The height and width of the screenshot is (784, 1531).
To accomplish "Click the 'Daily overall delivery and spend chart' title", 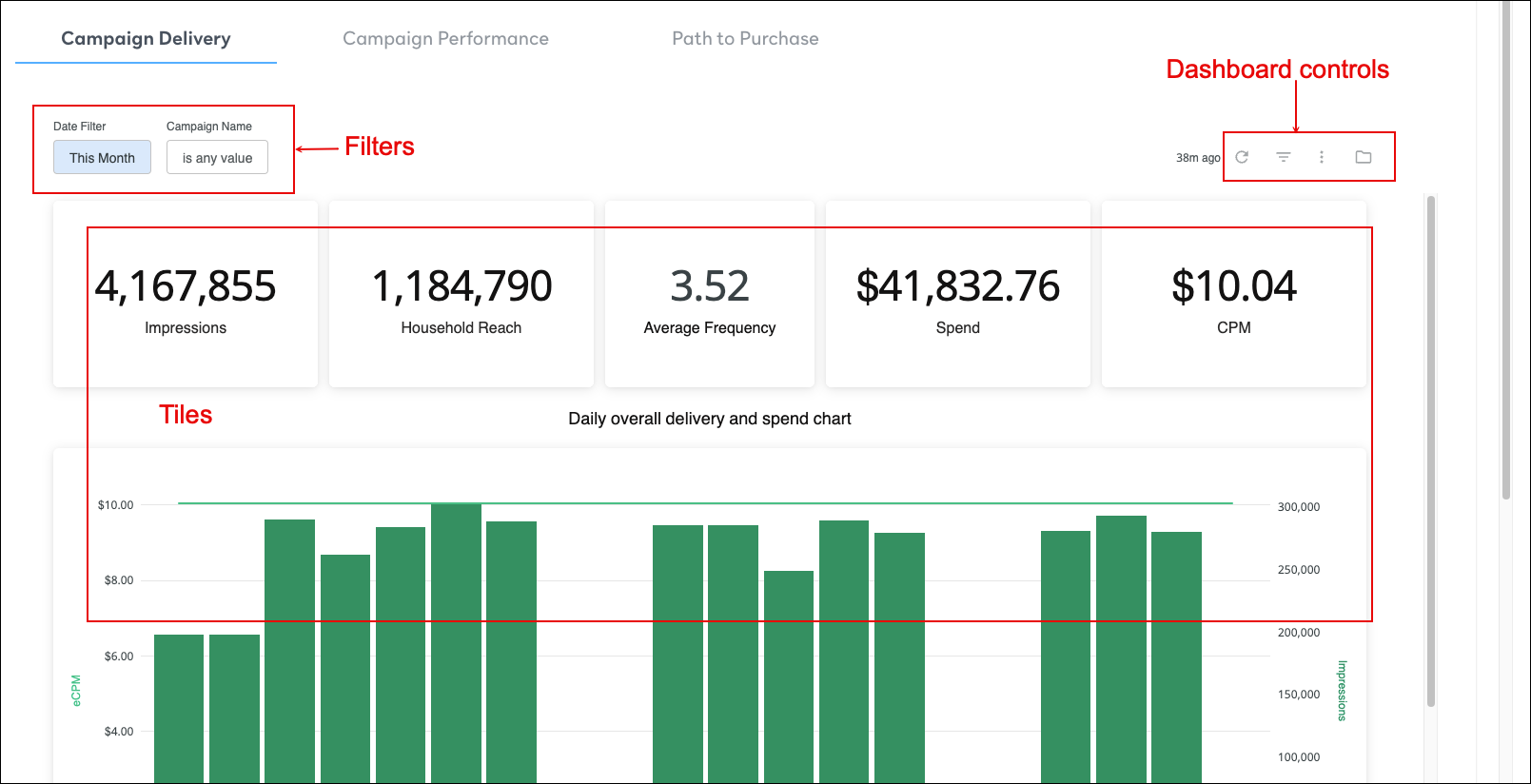I will click(x=710, y=419).
